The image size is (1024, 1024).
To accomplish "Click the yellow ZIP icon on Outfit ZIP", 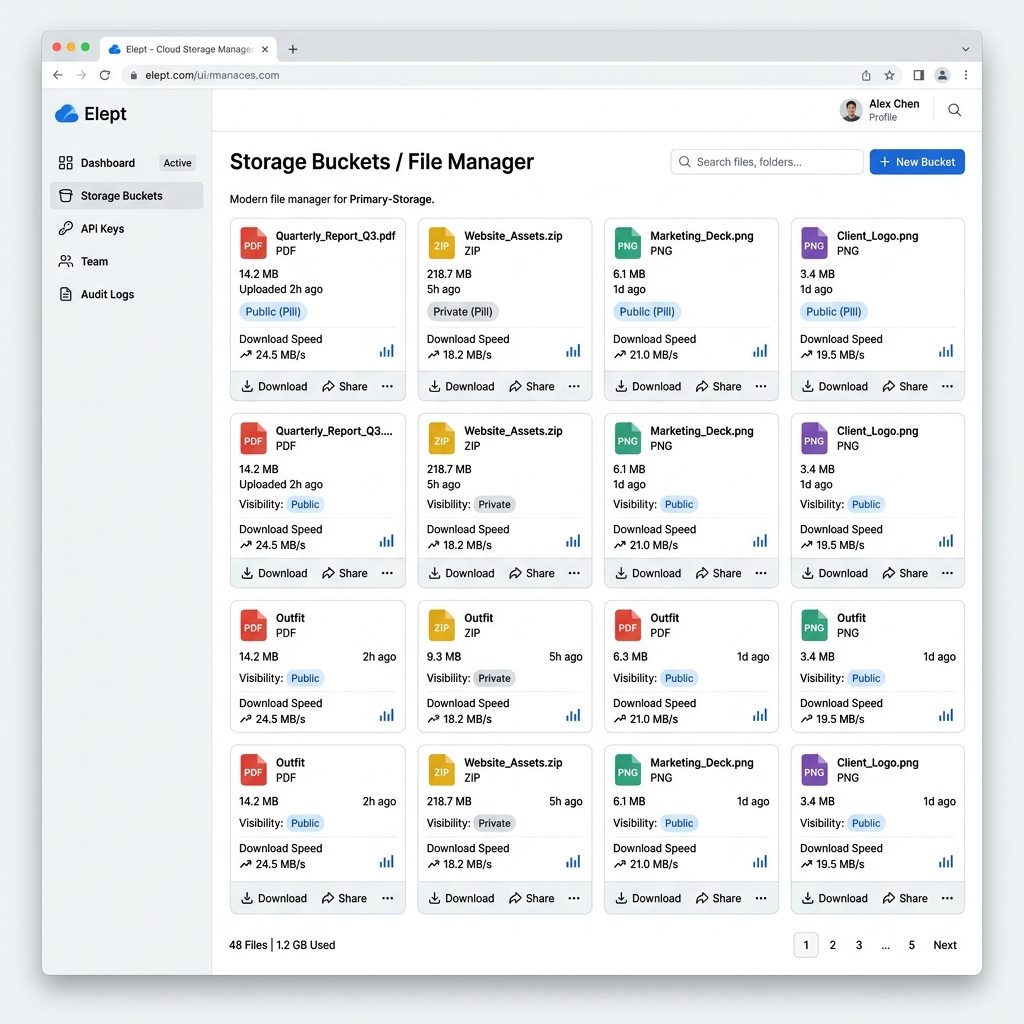I will point(441,625).
